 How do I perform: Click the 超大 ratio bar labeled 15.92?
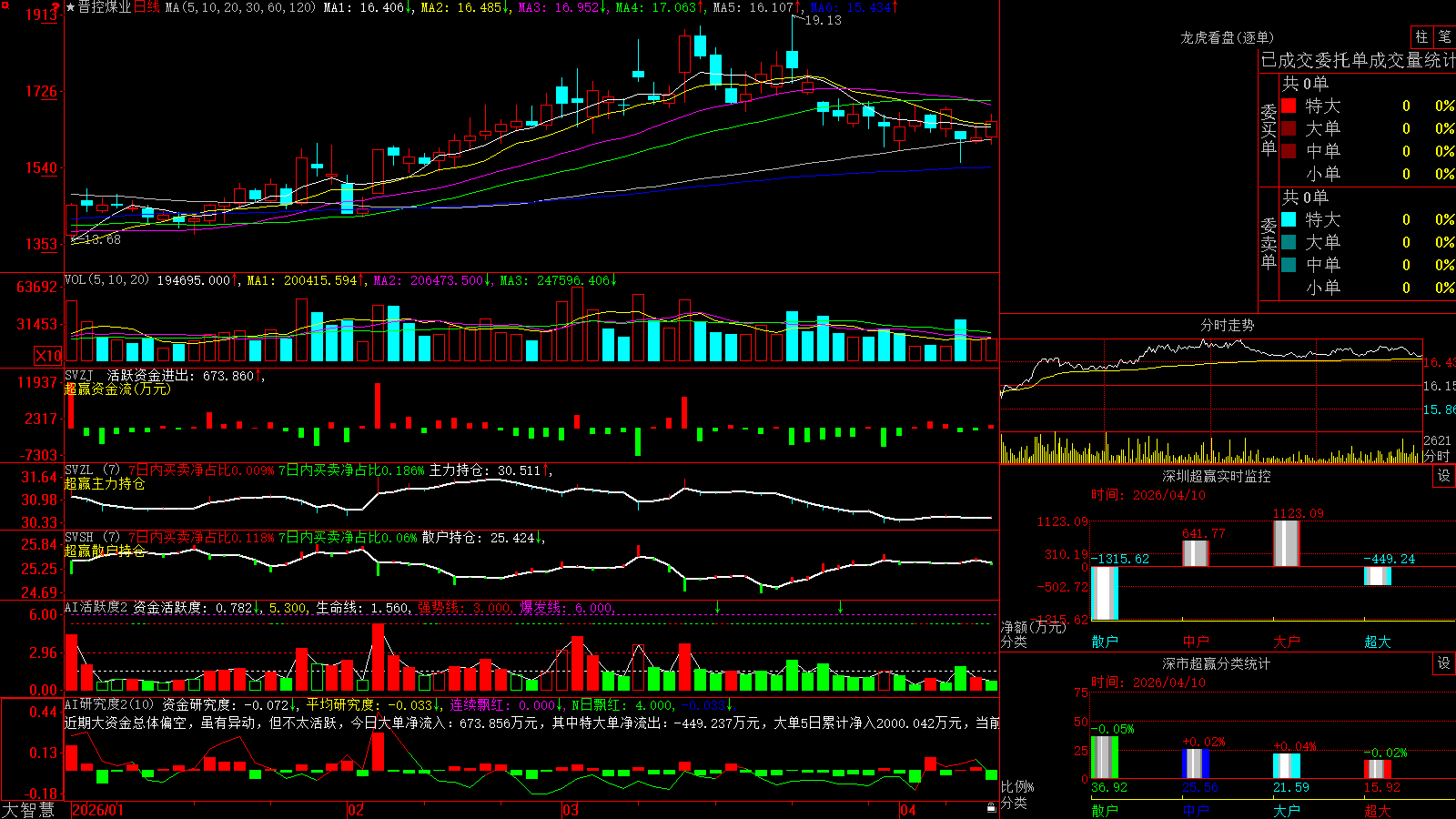click(1378, 769)
